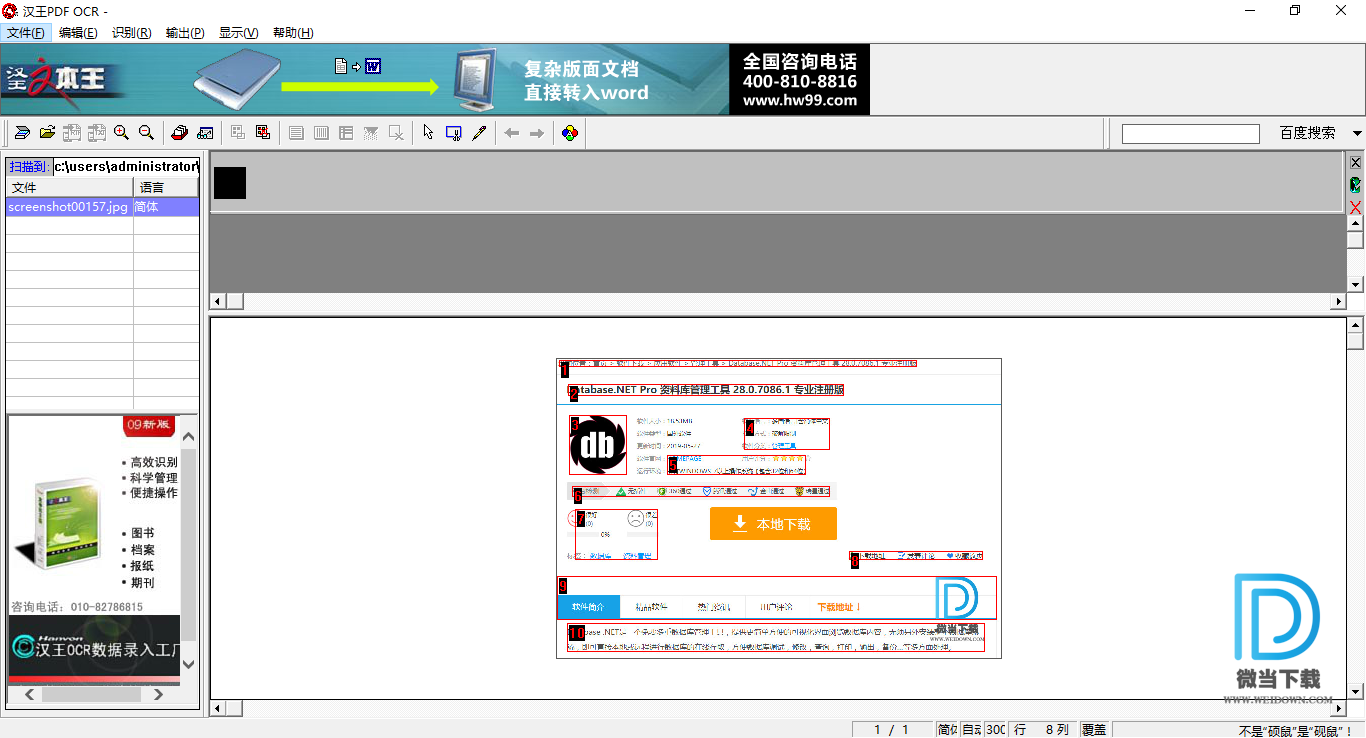This screenshot has width=1366, height=738.
Task: Click the red scanner tray icon
Action: point(179,132)
